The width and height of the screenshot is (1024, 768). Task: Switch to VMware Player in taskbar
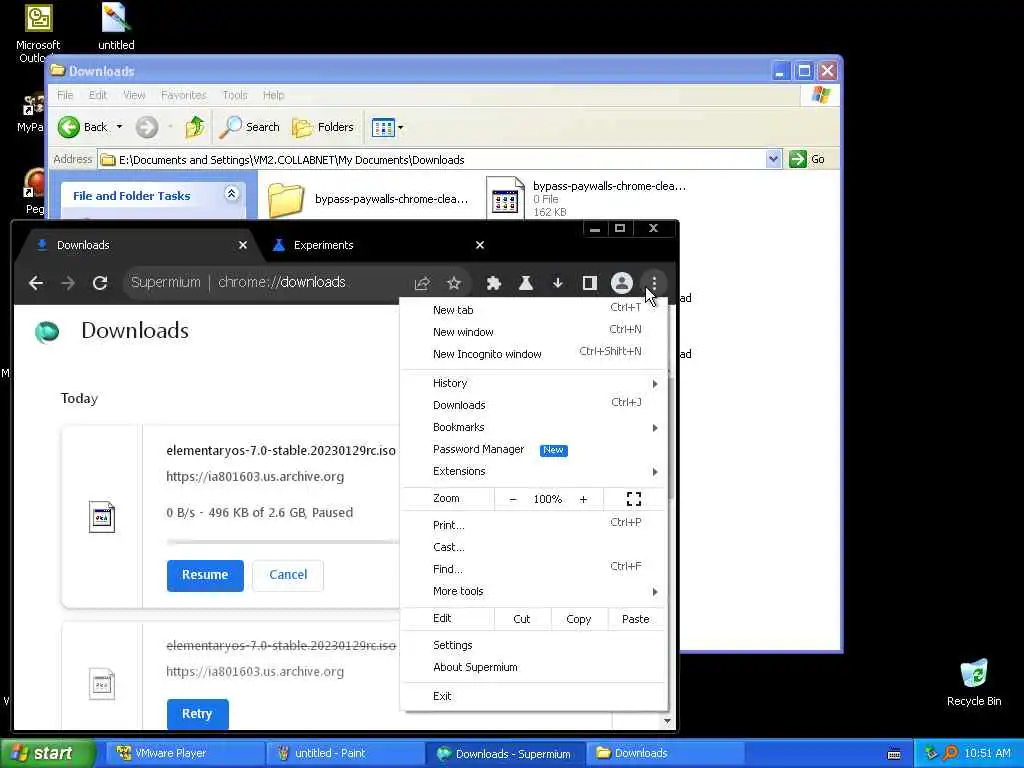tap(184, 754)
